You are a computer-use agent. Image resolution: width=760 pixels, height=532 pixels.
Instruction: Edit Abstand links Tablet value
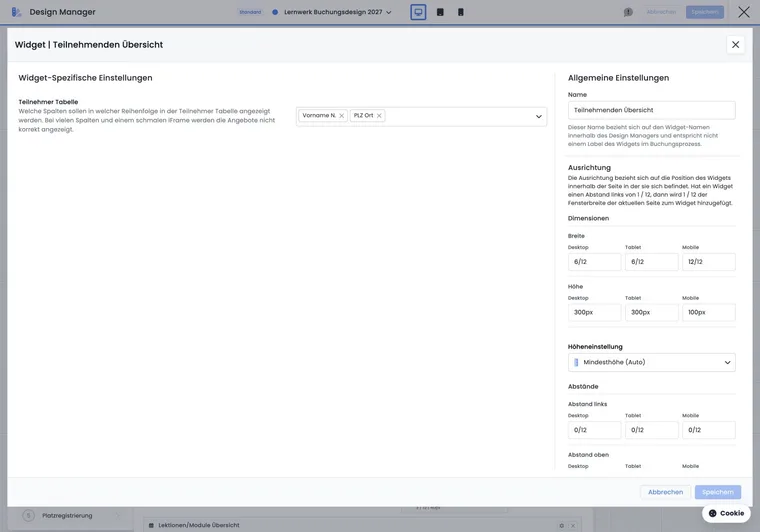pos(651,430)
